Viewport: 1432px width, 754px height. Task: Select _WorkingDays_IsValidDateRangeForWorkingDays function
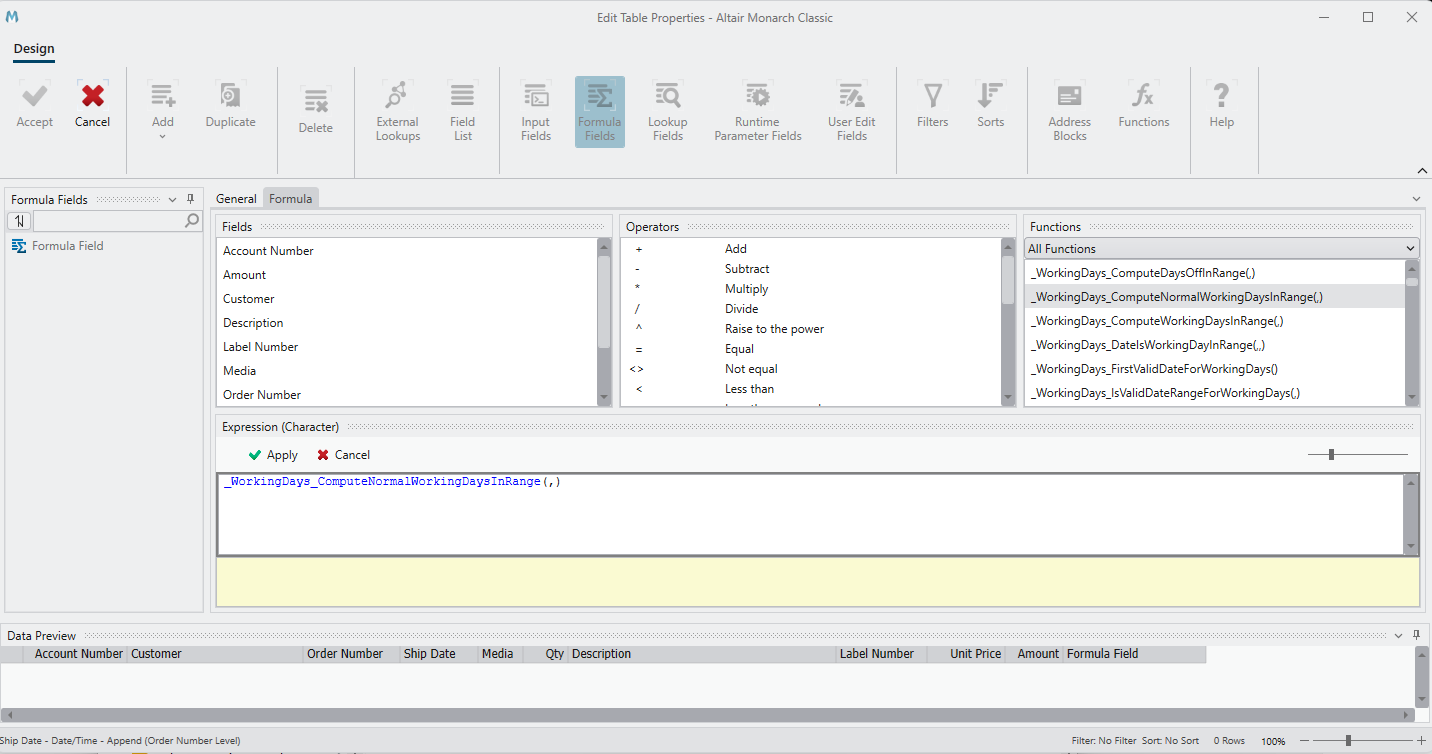pyautogui.click(x=1165, y=393)
